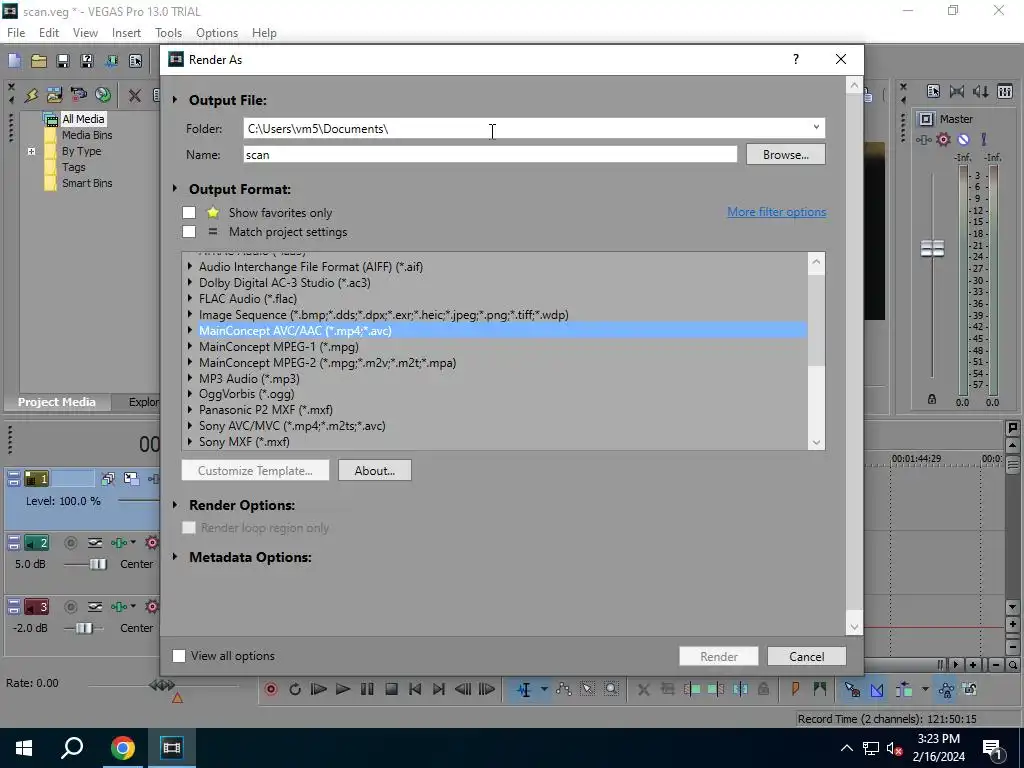Pause playback from transport bar

point(367,689)
